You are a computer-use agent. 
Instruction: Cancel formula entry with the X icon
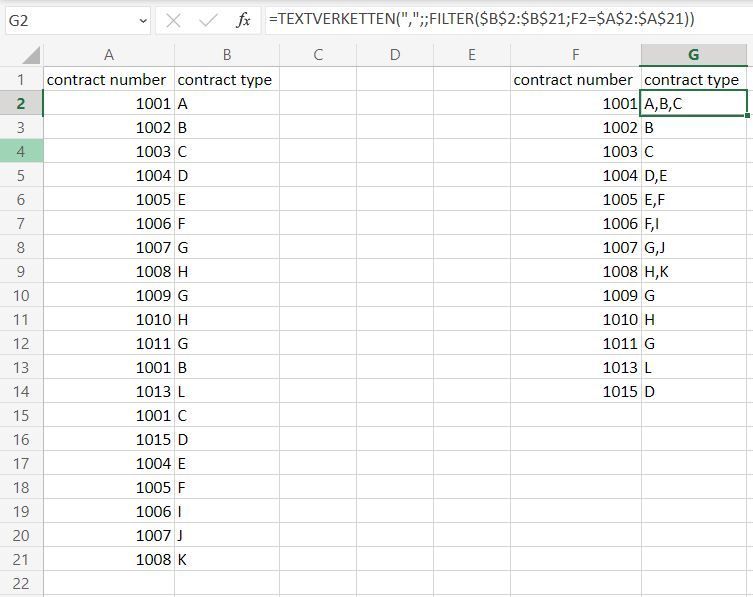coord(173,21)
